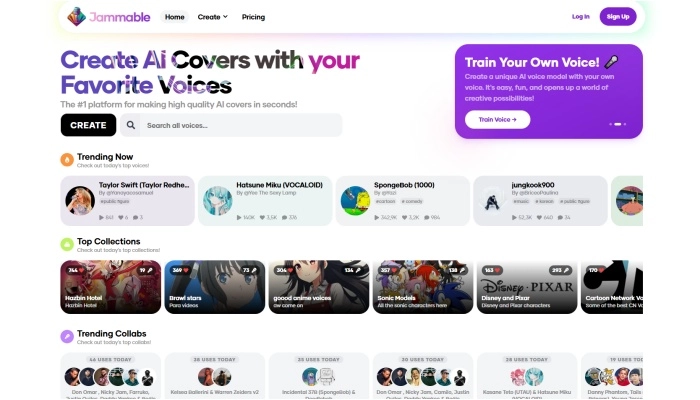This screenshot has width=700, height=400.
Task: Open the Hatsune Miku (VOCALOID) voice
Action: click(x=265, y=201)
